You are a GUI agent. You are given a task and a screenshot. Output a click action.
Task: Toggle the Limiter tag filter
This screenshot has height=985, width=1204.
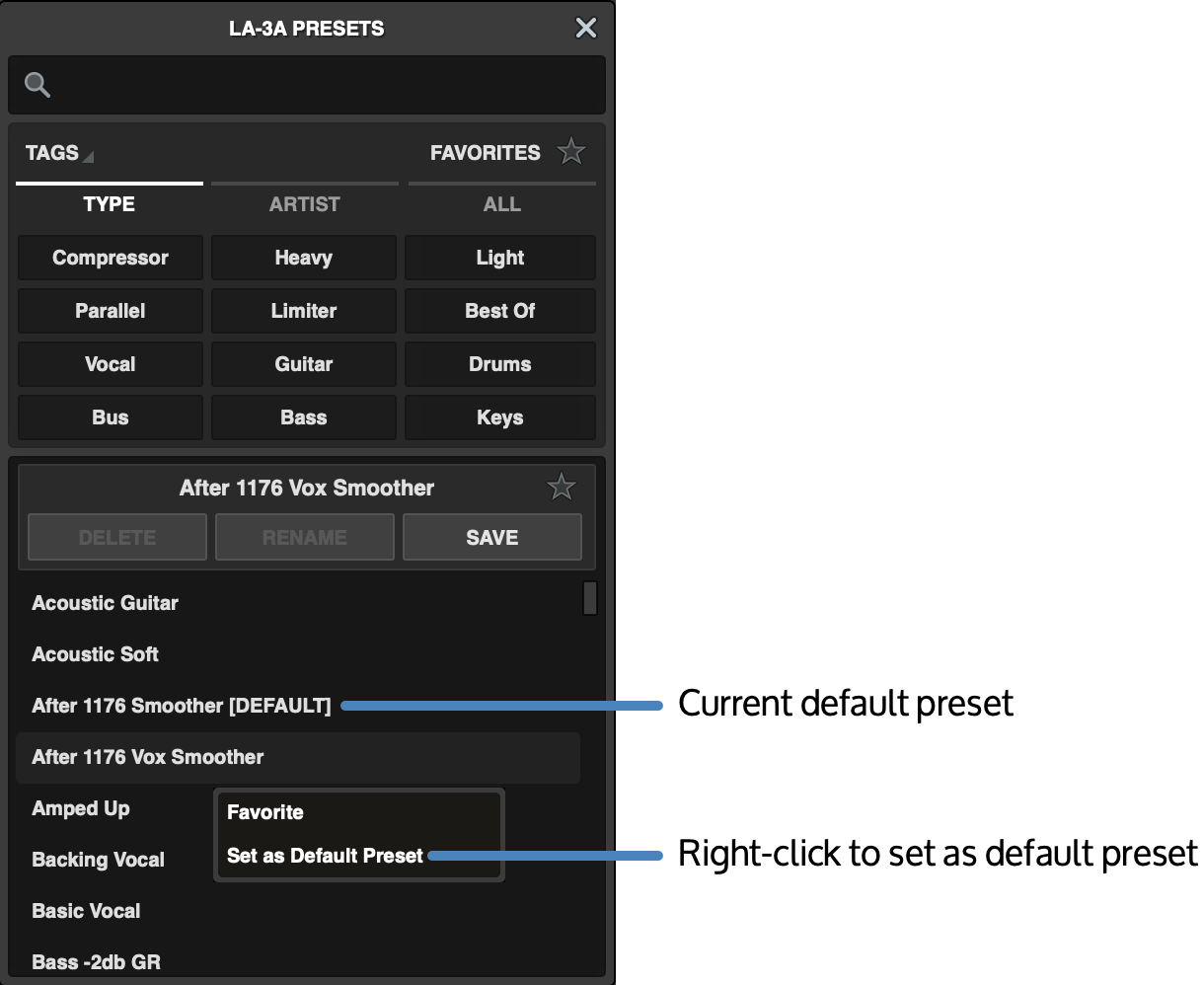coord(304,311)
